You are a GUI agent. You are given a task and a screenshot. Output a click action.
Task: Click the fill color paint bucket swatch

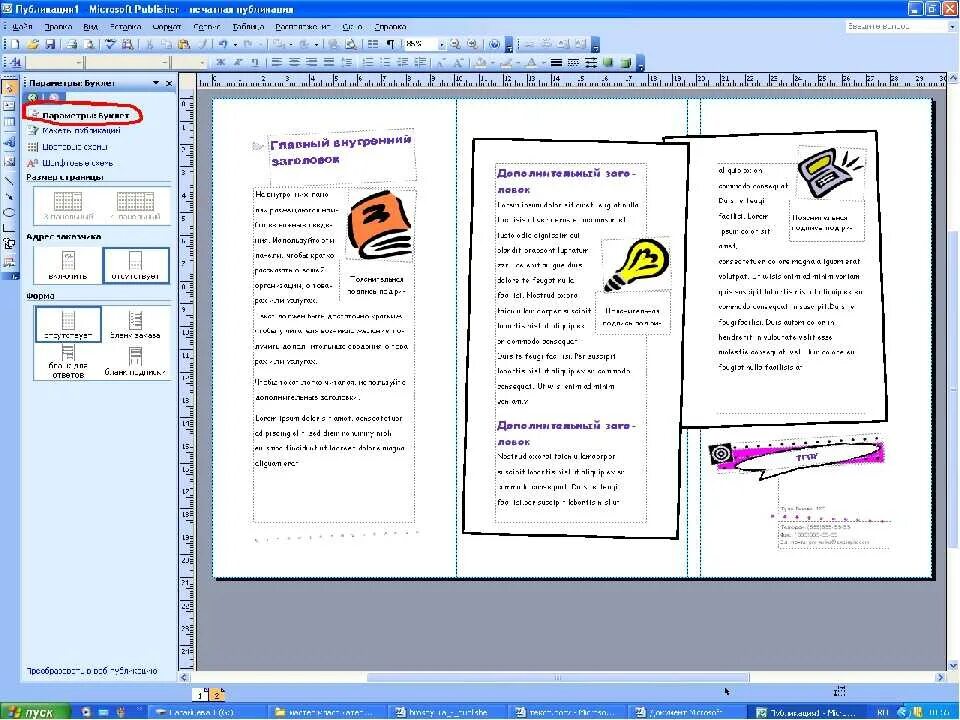tap(482, 62)
